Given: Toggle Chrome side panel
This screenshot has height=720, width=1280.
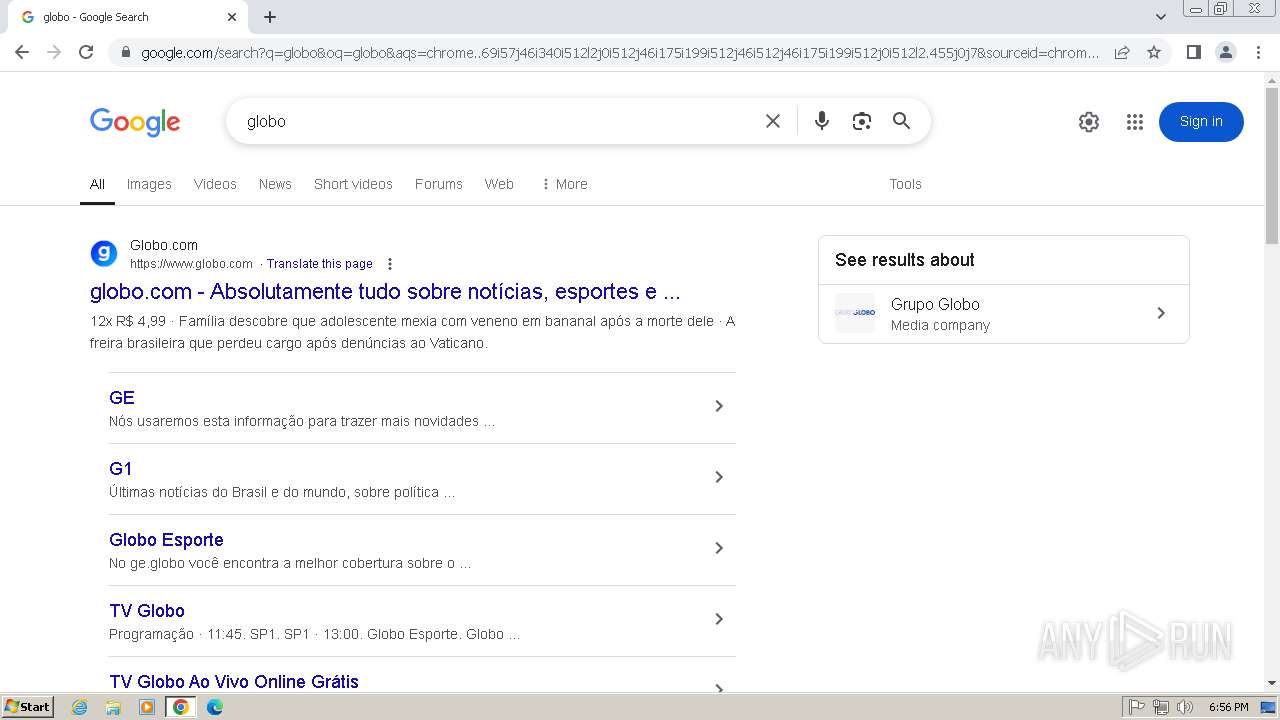Looking at the screenshot, I should point(1194,52).
